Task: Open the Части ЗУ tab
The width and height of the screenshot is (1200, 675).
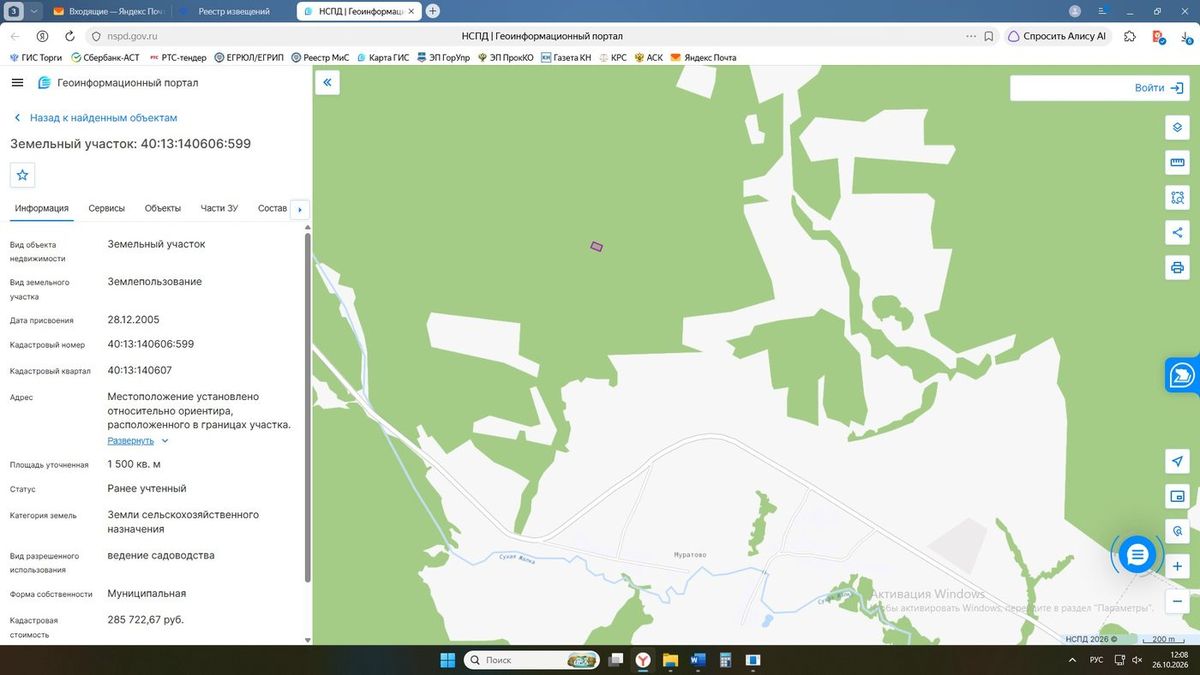Action: coord(219,208)
